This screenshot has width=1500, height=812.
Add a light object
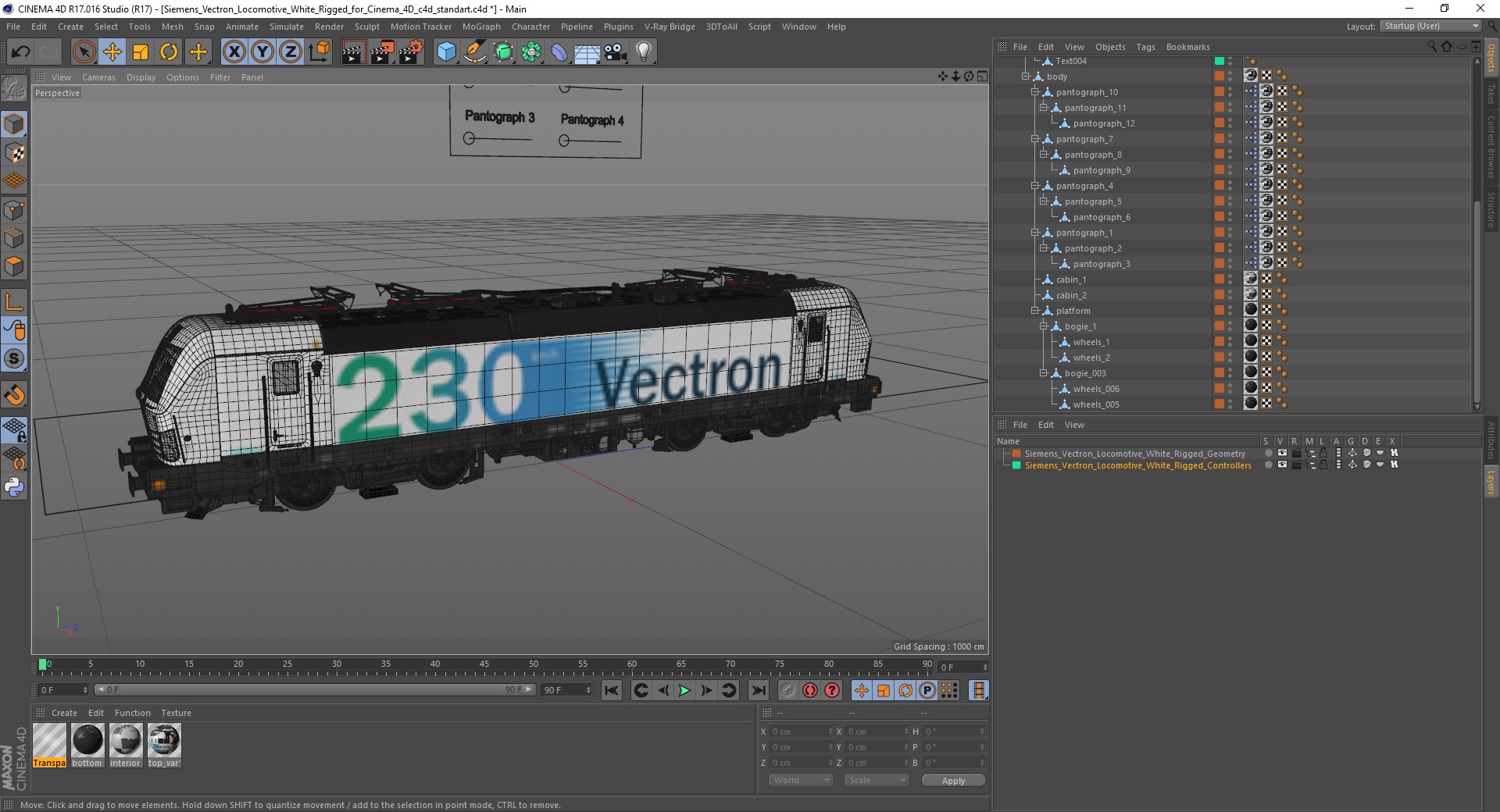(644, 52)
